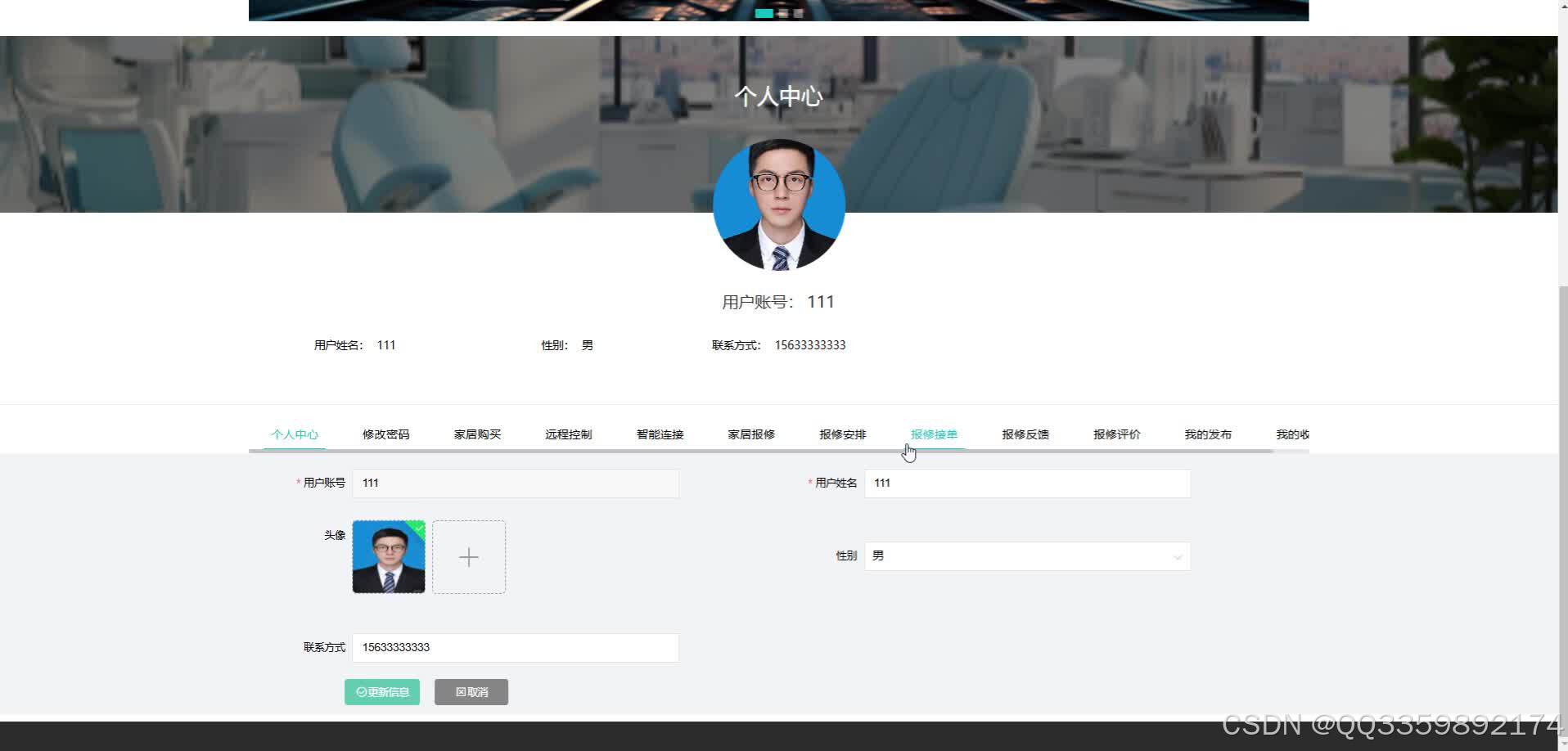Click the 用户账号: 111 heading
The height and width of the screenshot is (751, 1568).
tap(778, 302)
